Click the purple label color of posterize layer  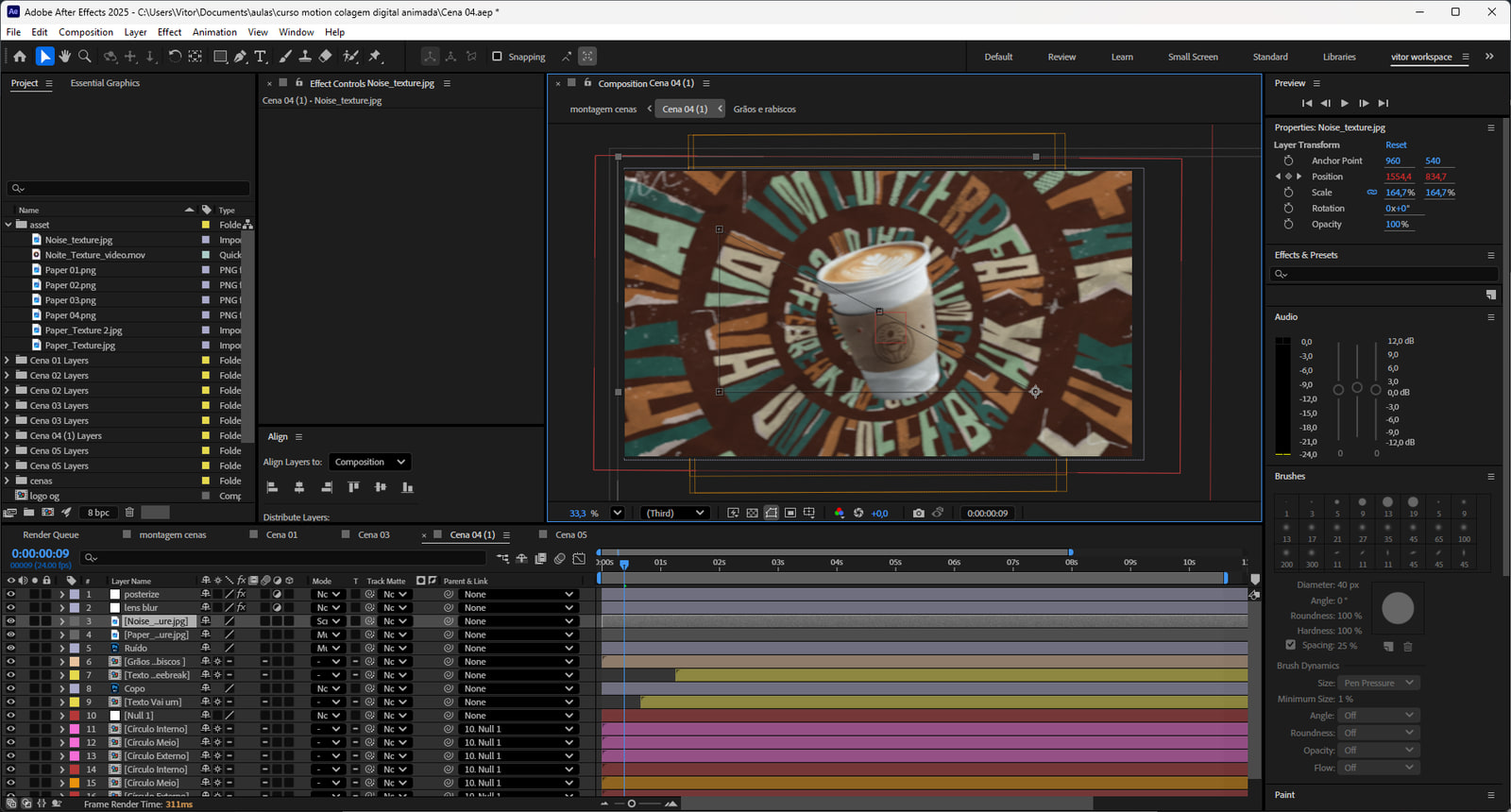pyautogui.click(x=75, y=594)
